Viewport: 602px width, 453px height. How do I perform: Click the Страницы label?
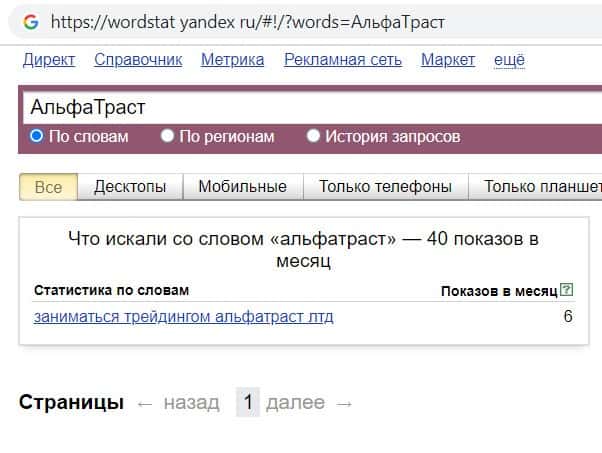71,403
